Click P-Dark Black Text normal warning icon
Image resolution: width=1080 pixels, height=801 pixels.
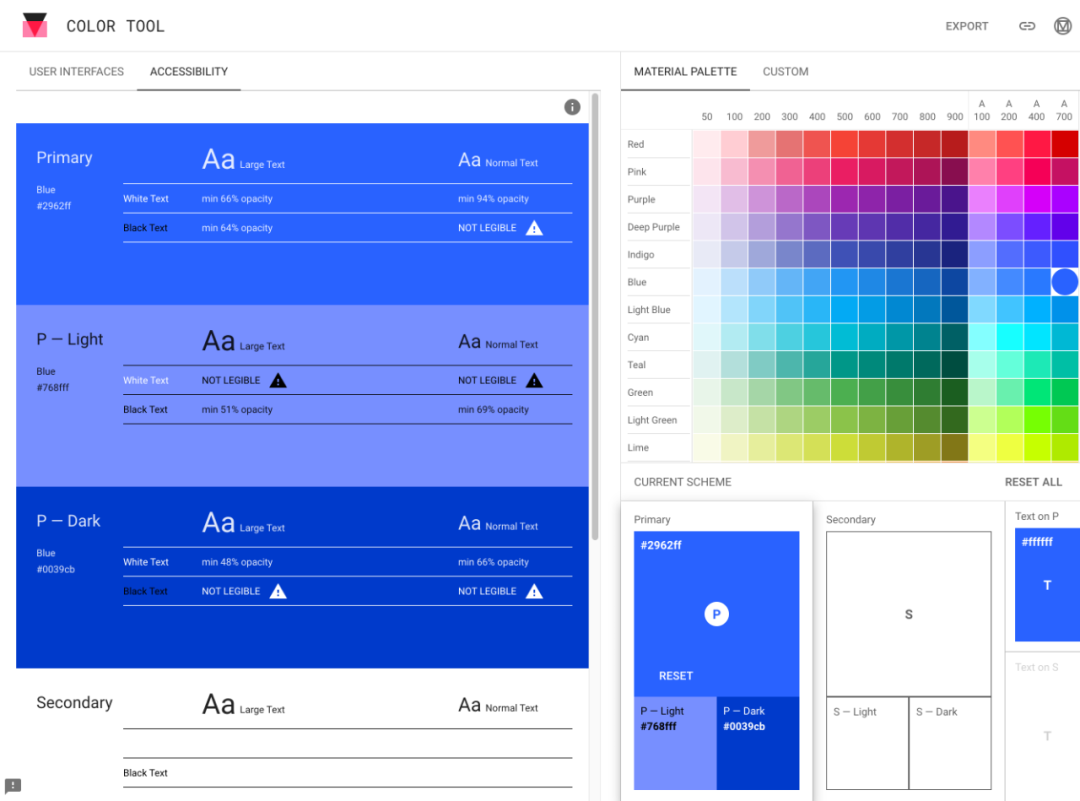tap(534, 591)
